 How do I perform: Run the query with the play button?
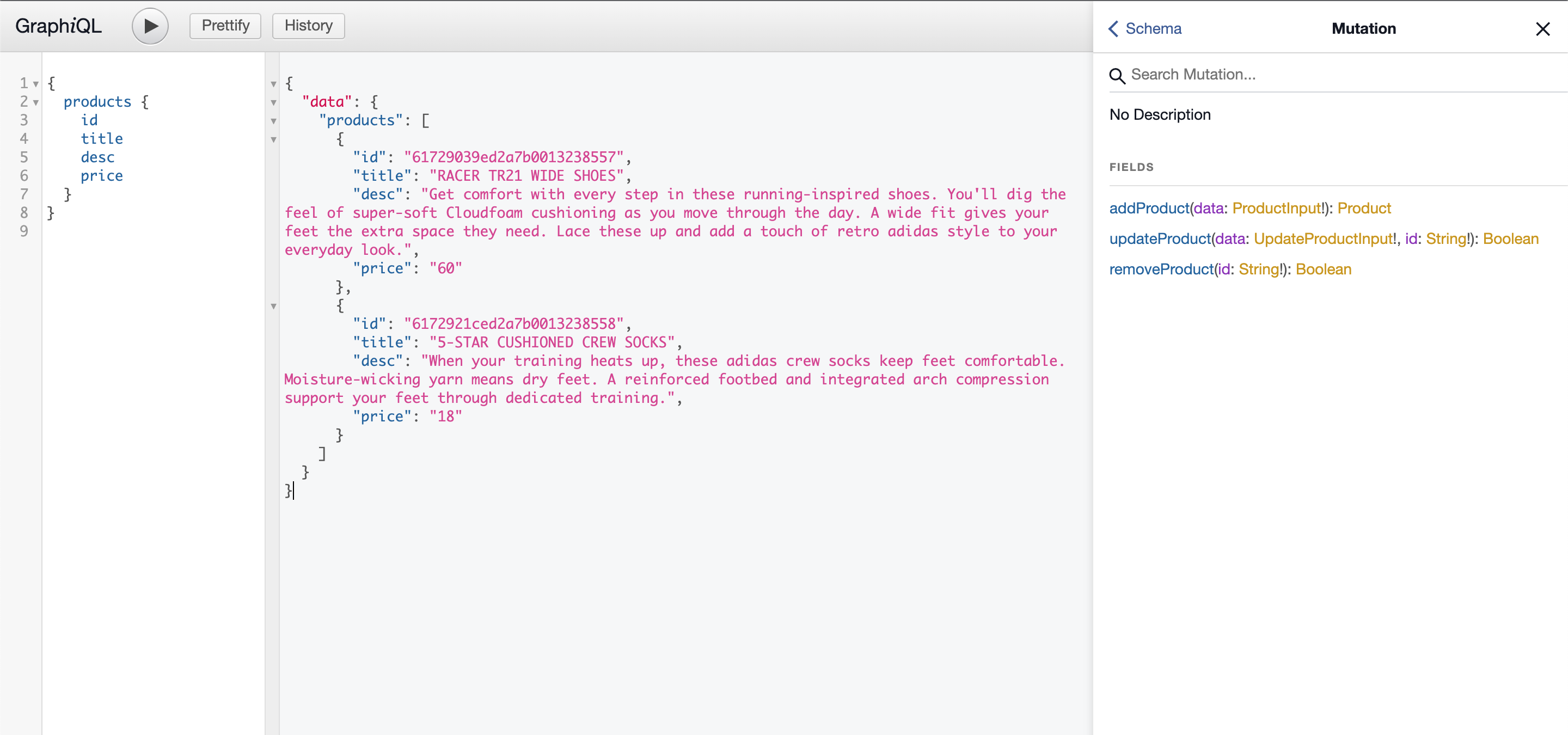150,26
